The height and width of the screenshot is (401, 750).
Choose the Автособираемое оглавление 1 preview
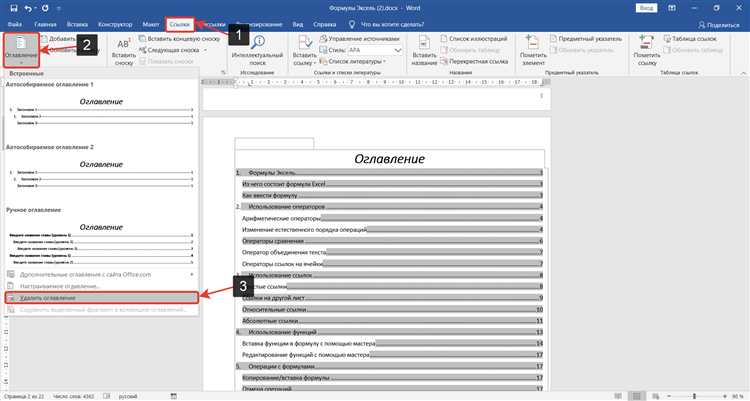pos(101,109)
